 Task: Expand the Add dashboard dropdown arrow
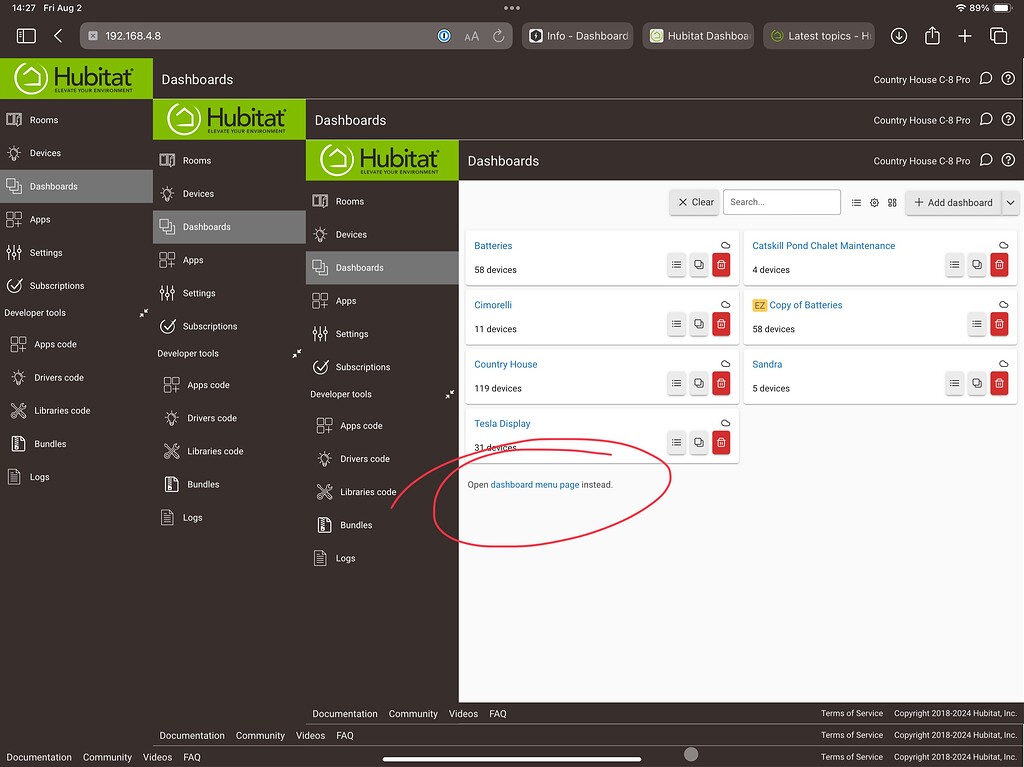click(x=1010, y=202)
